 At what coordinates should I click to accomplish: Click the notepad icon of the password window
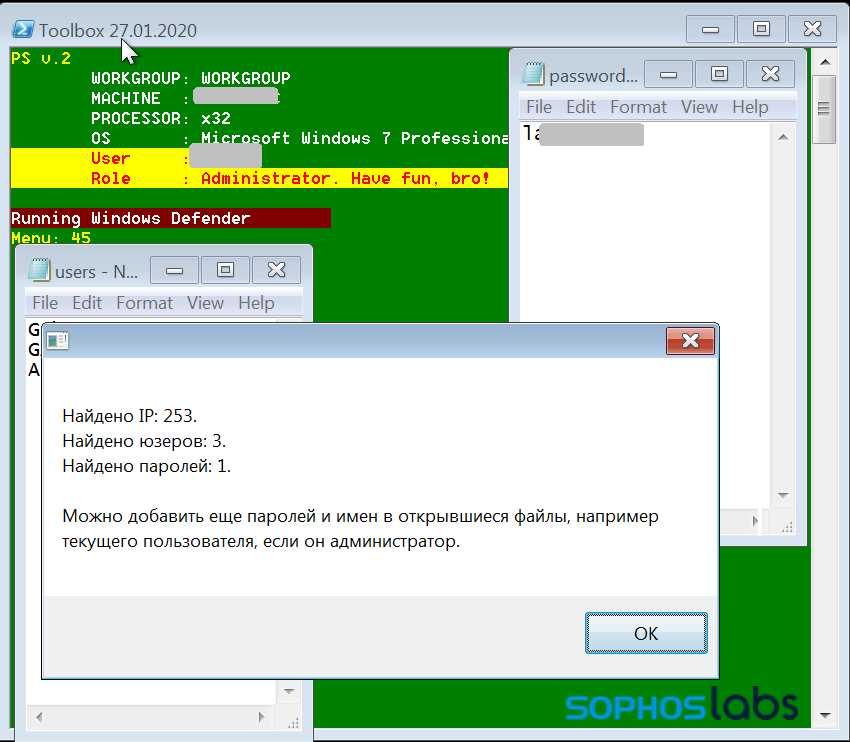coord(533,74)
